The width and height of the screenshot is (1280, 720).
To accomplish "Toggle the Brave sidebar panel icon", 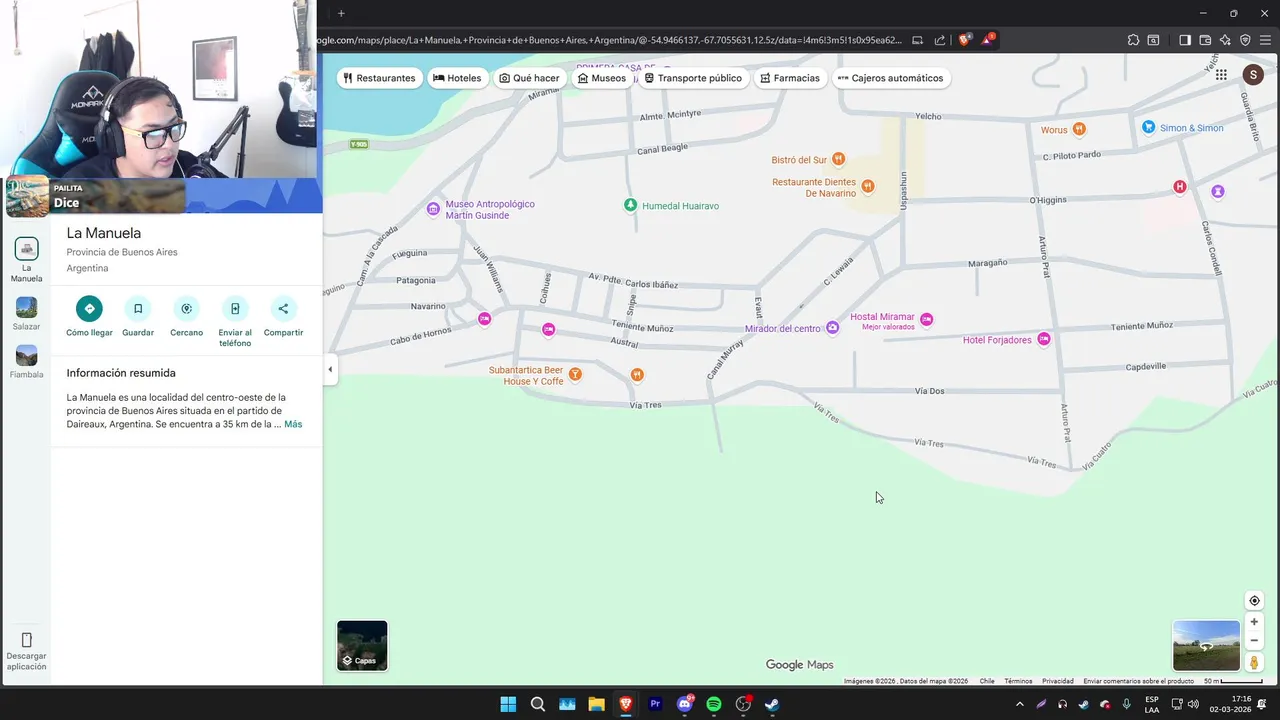I will pos(1185,40).
